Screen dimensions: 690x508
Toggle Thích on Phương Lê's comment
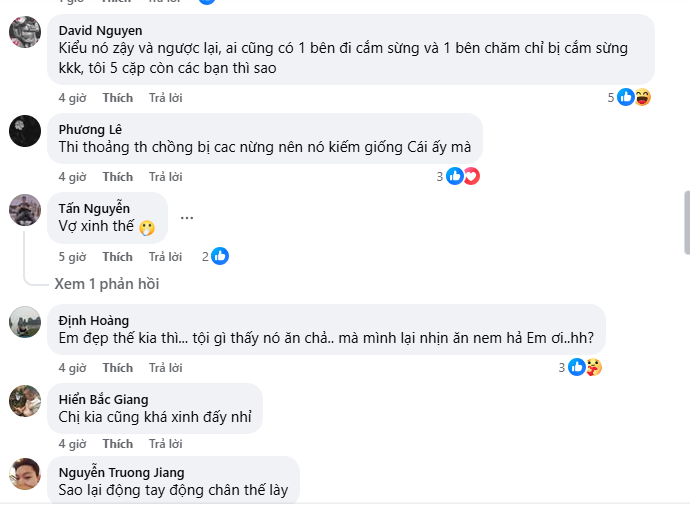[117, 177]
